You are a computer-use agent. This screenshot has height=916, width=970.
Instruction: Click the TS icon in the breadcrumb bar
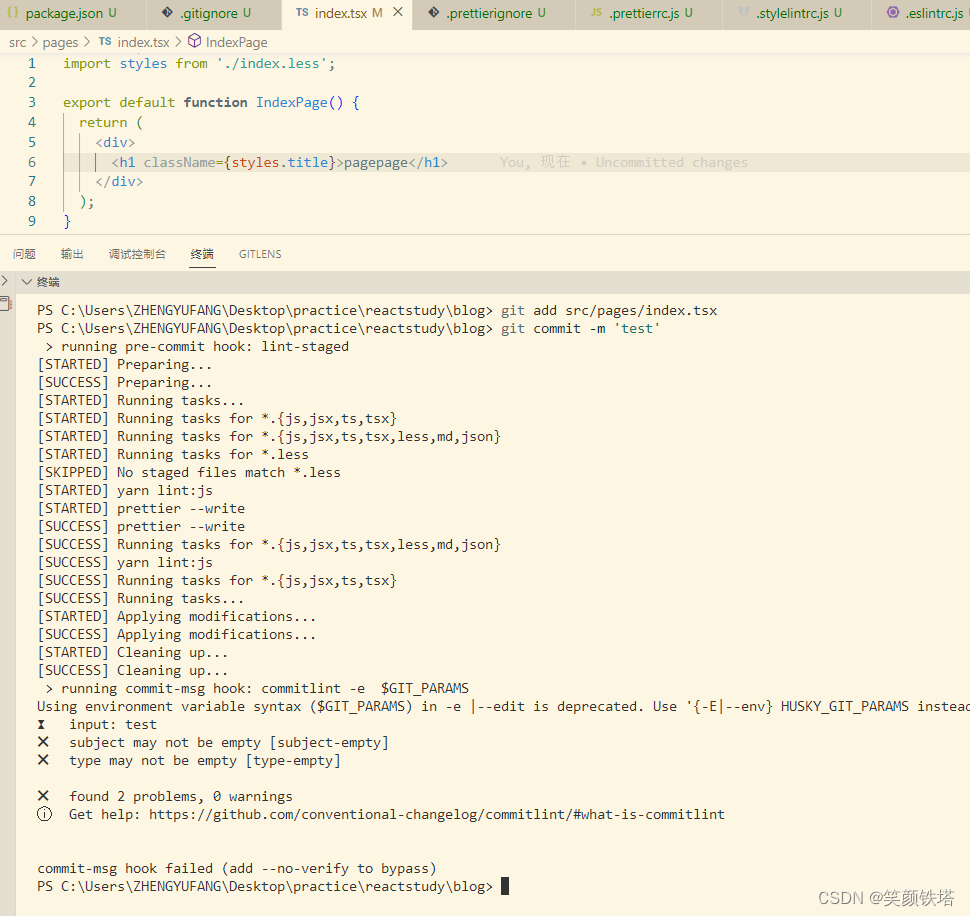click(x=104, y=42)
